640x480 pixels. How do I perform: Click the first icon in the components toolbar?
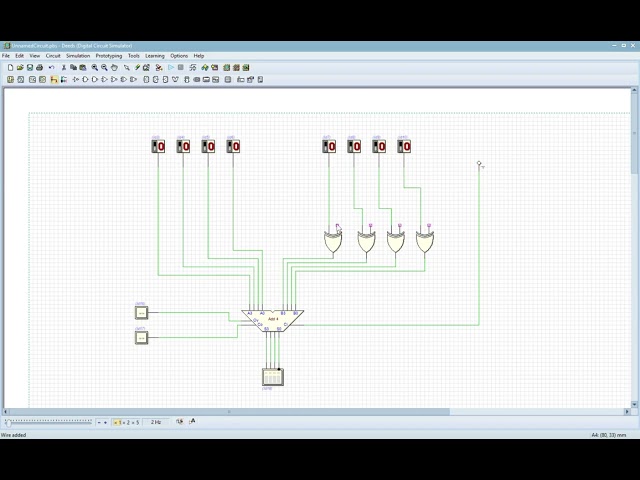pyautogui.click(x=11, y=80)
